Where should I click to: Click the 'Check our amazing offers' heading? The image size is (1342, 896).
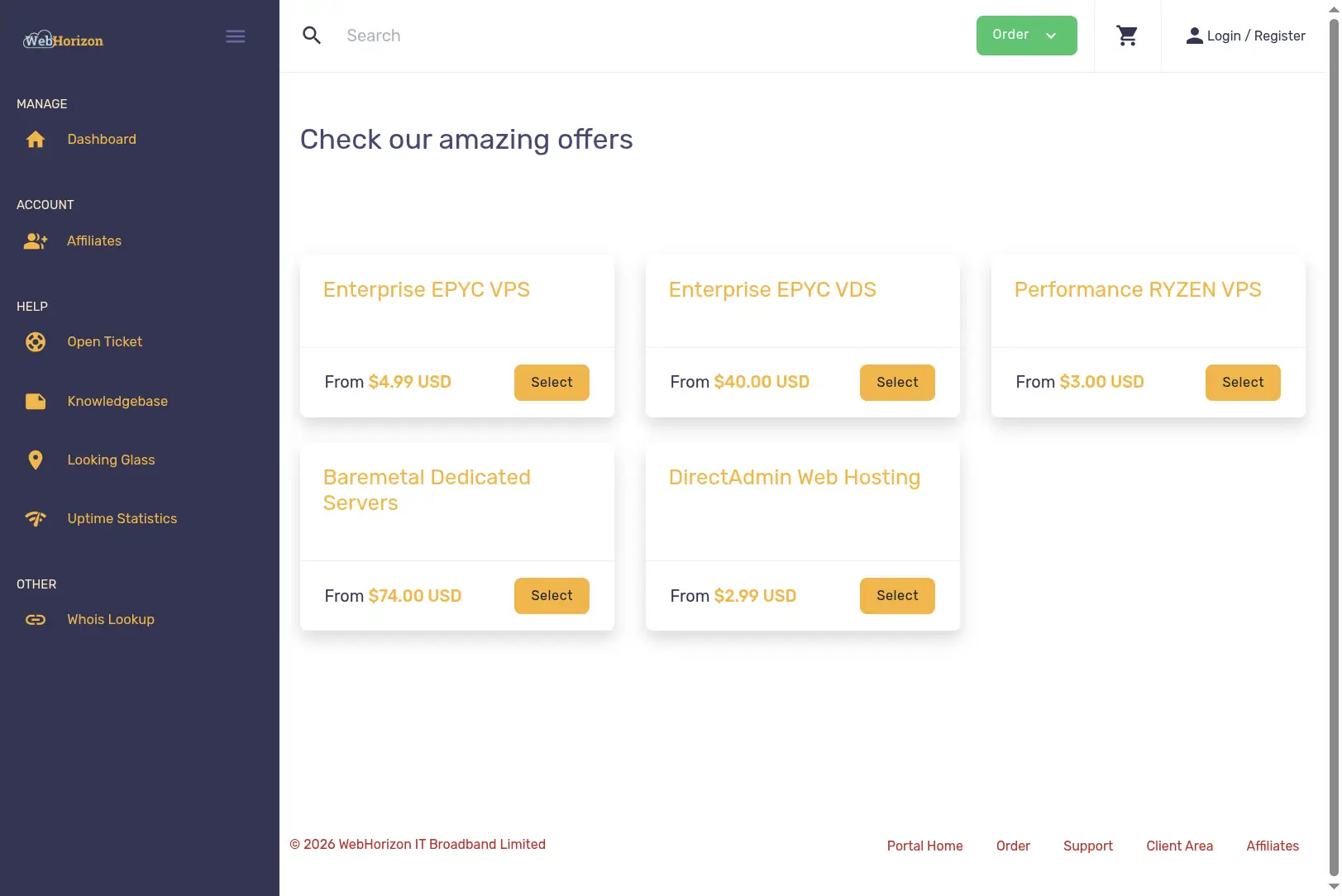tap(466, 140)
